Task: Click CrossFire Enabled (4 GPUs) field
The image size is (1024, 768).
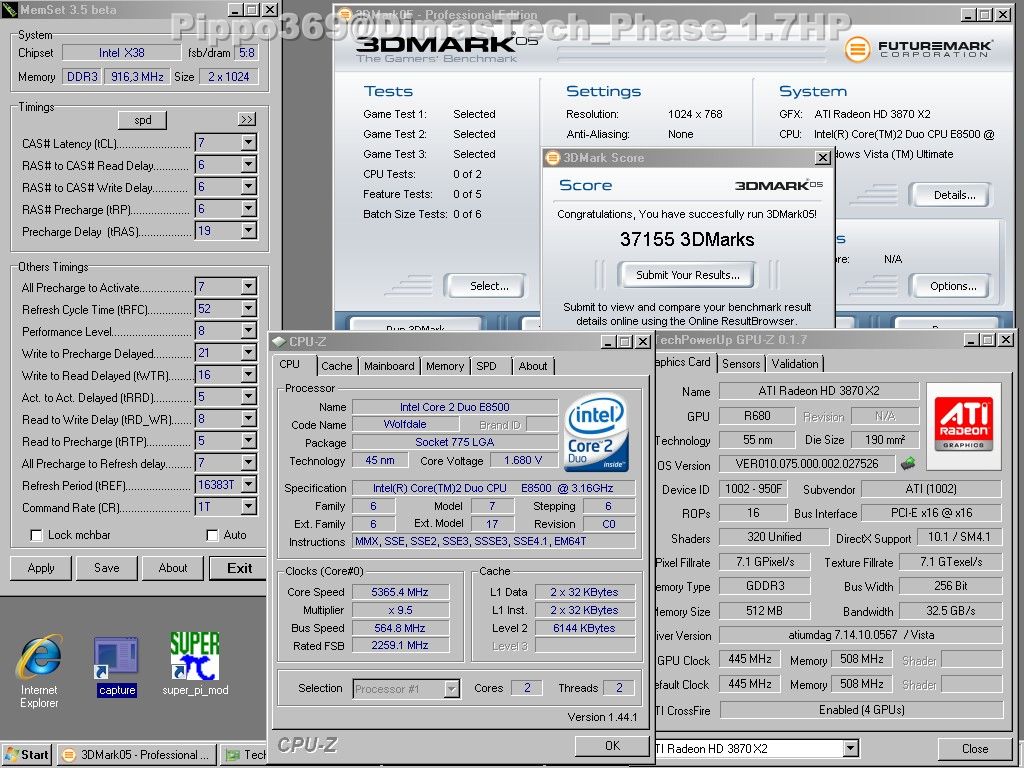Action: coord(861,710)
